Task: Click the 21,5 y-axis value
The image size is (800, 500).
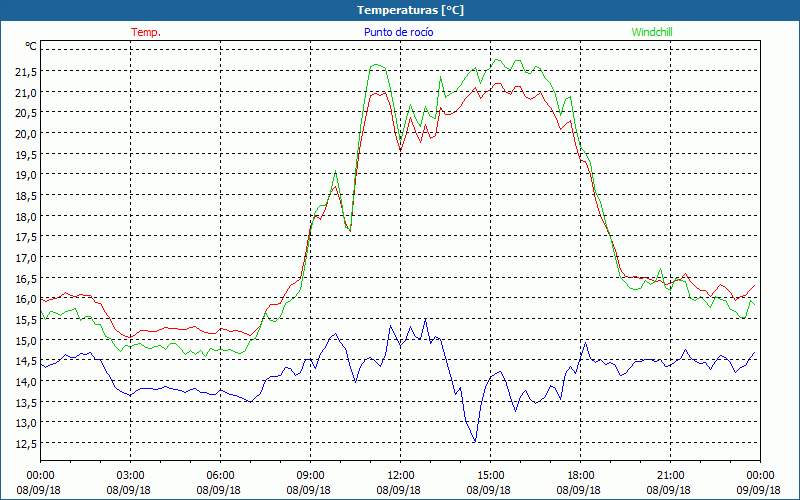Action: [x=26, y=72]
